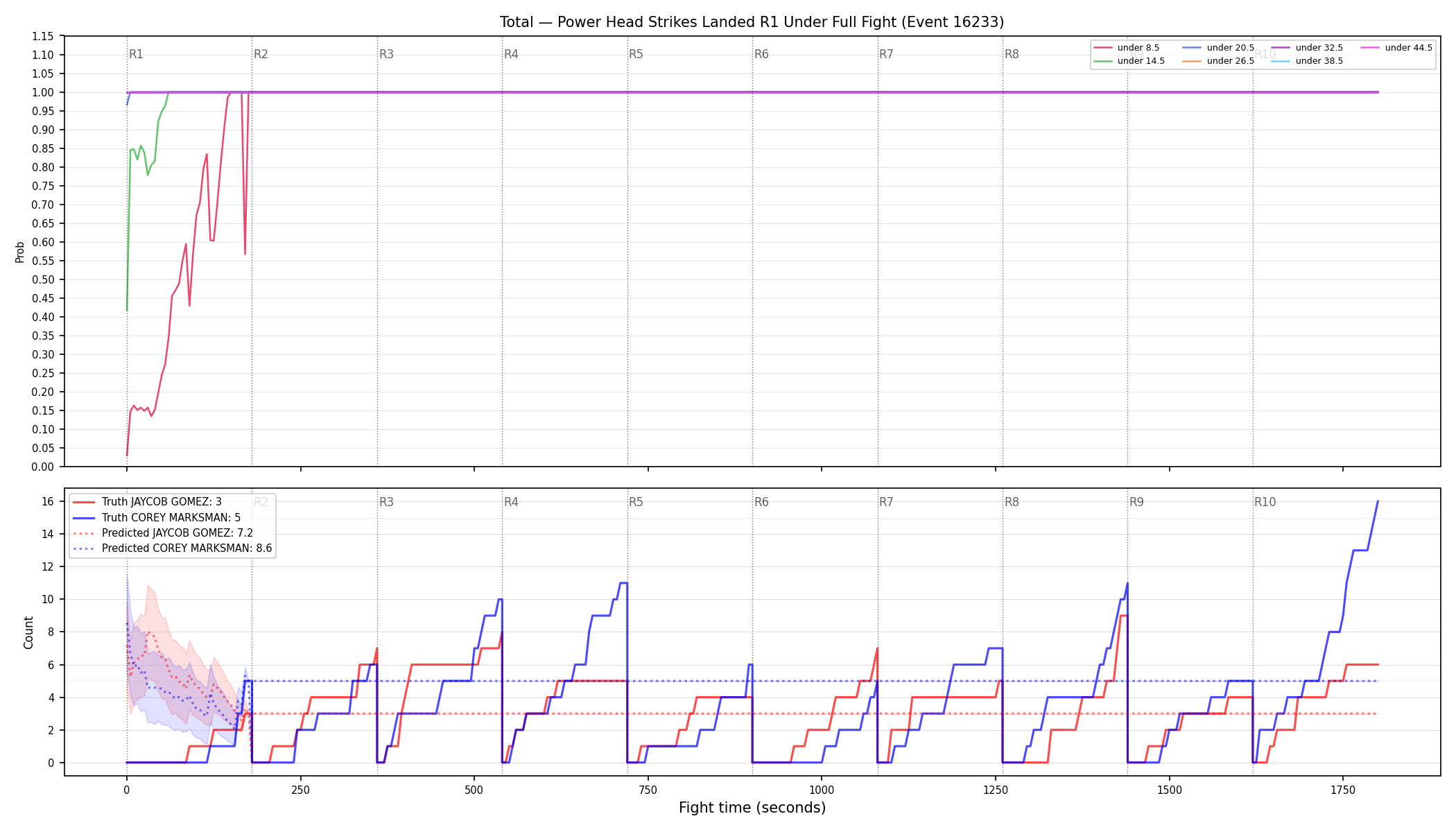Click the 500 tick on fight time axis
1456x832 pixels.
tap(474, 789)
